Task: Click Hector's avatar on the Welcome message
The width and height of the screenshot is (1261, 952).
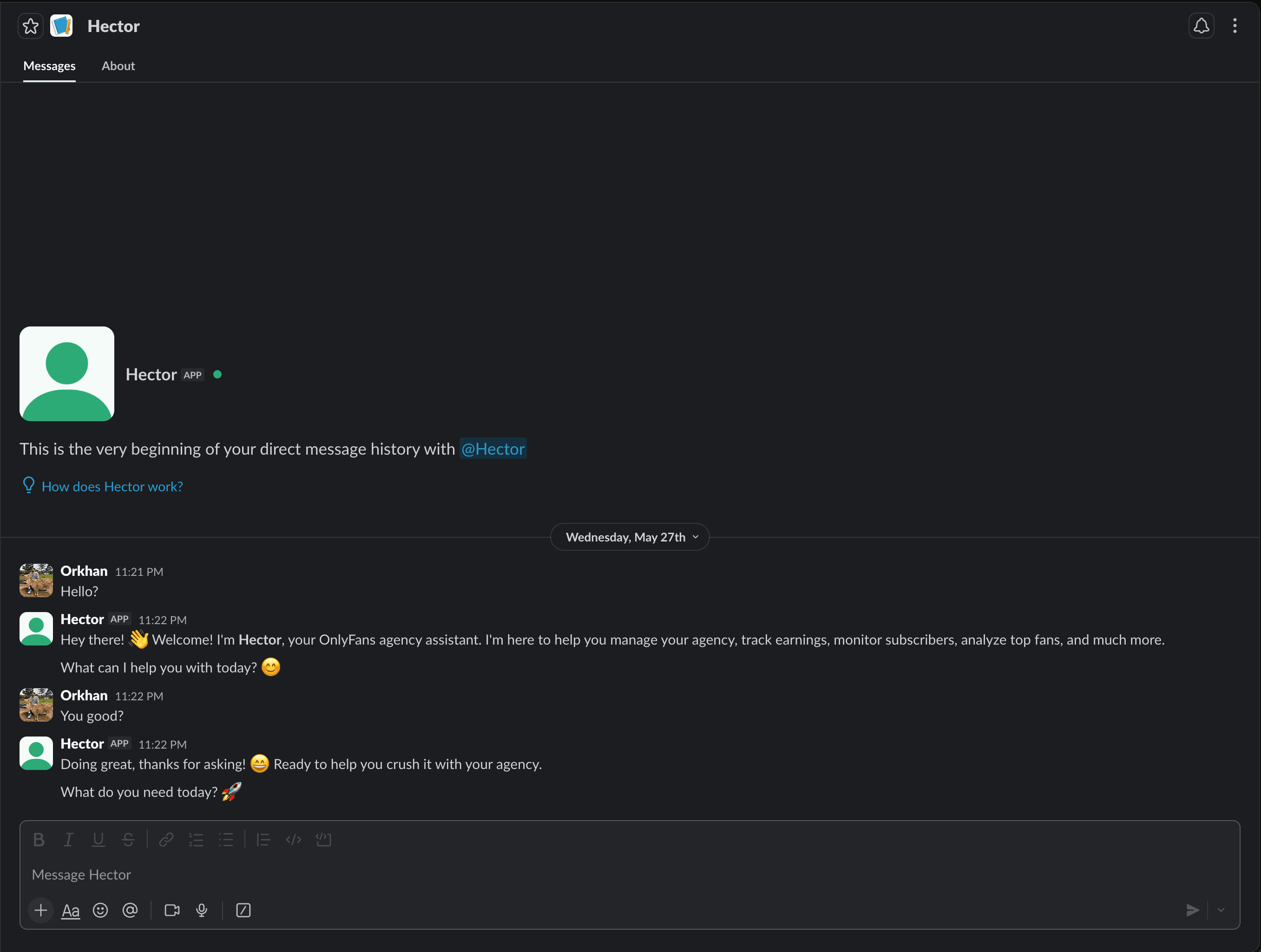Action: (37, 629)
